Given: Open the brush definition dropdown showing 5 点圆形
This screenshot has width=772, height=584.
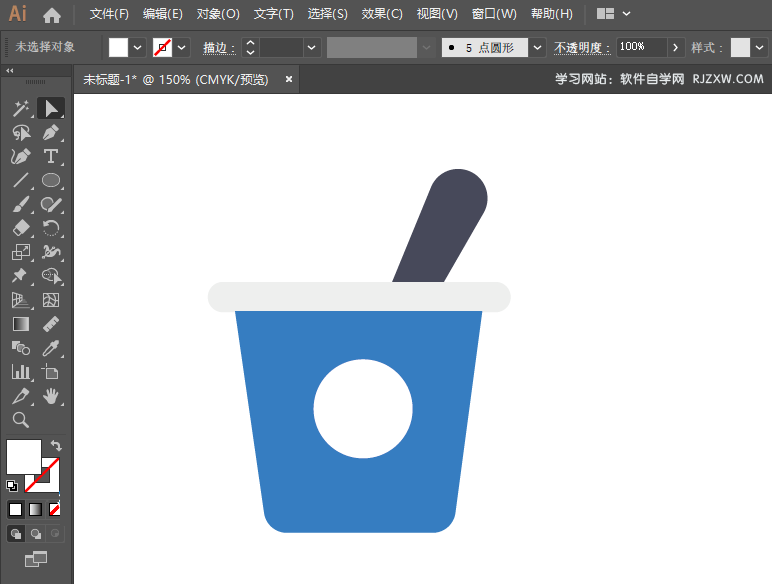Looking at the screenshot, I should [538, 47].
